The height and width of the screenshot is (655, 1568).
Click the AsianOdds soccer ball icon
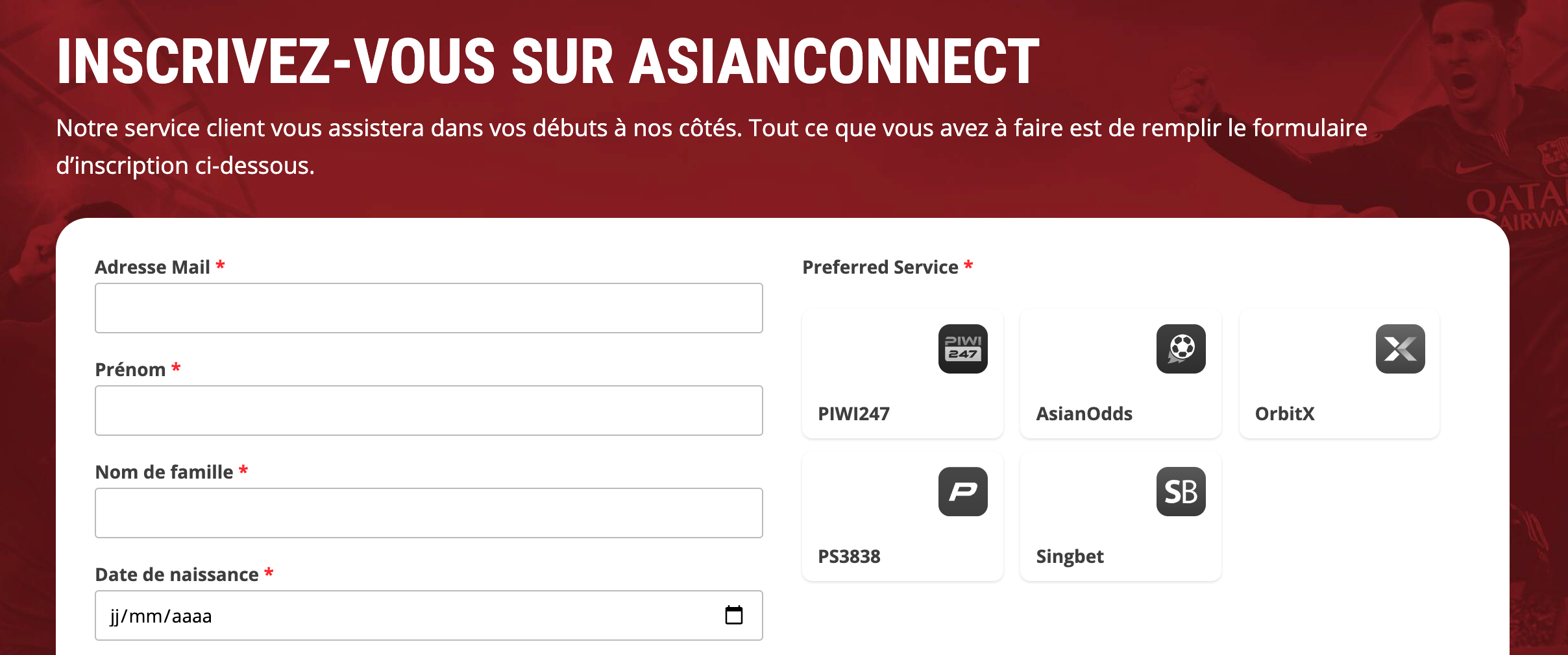1181,349
